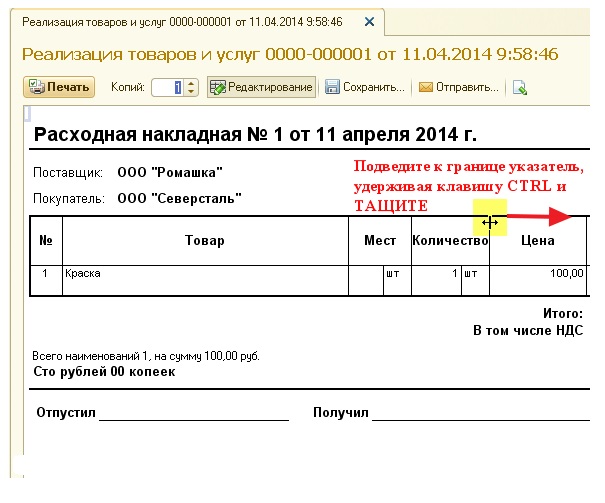Select the ООО "Ромашка" supplier text
The width and height of the screenshot is (605, 503).
point(170,172)
